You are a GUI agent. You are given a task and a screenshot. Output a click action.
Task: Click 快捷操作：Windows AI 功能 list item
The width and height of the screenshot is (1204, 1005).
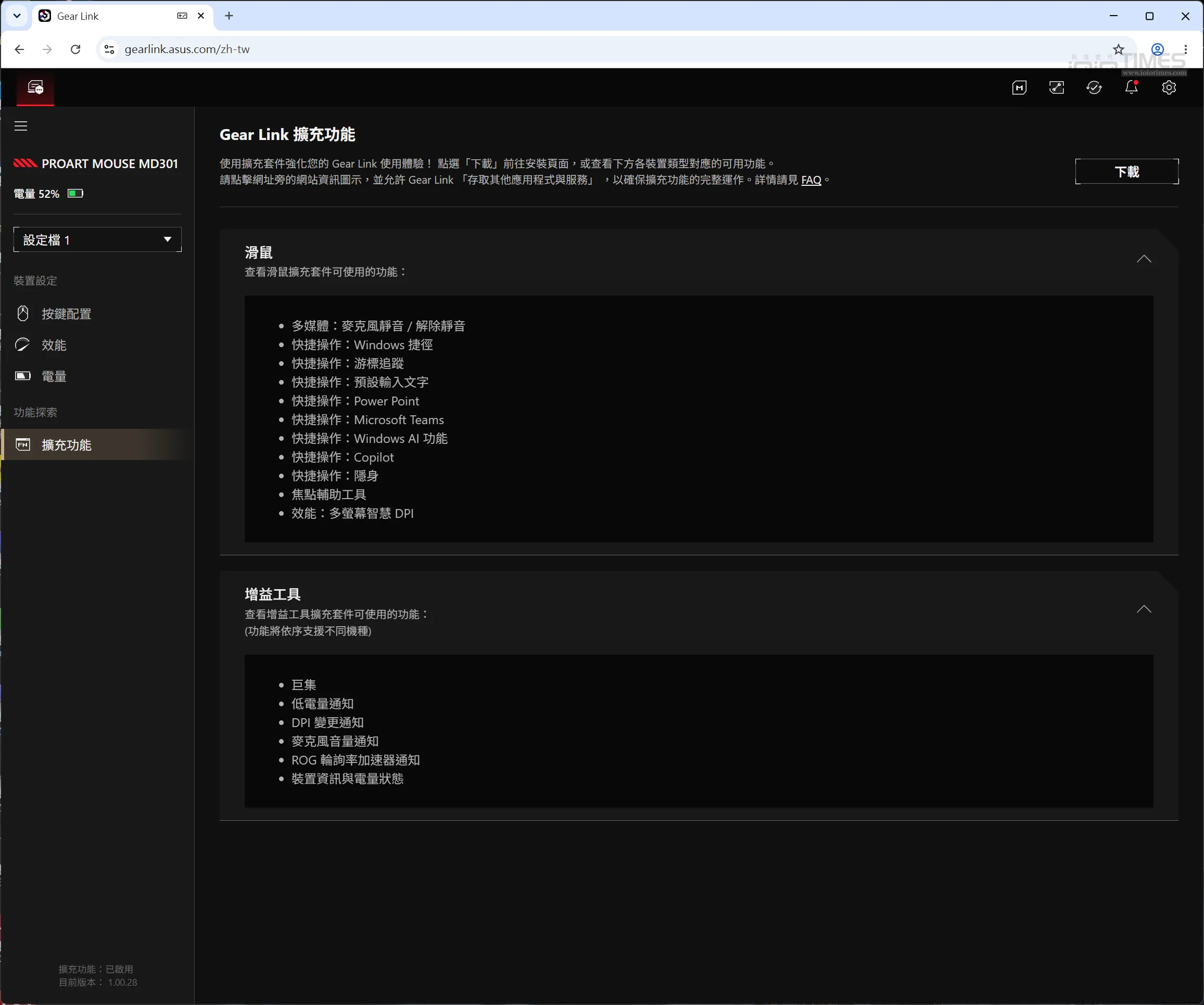click(370, 439)
